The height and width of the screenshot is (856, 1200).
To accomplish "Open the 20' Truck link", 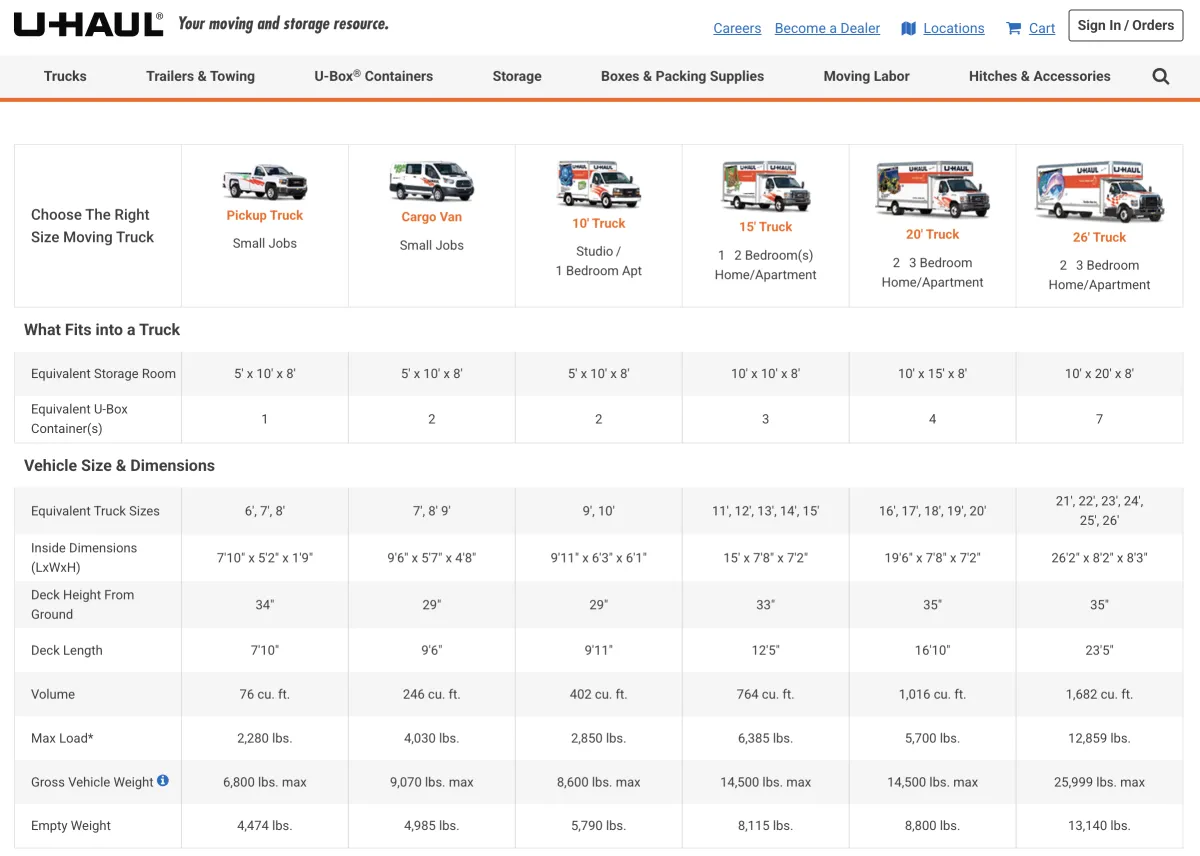I will [x=933, y=234].
